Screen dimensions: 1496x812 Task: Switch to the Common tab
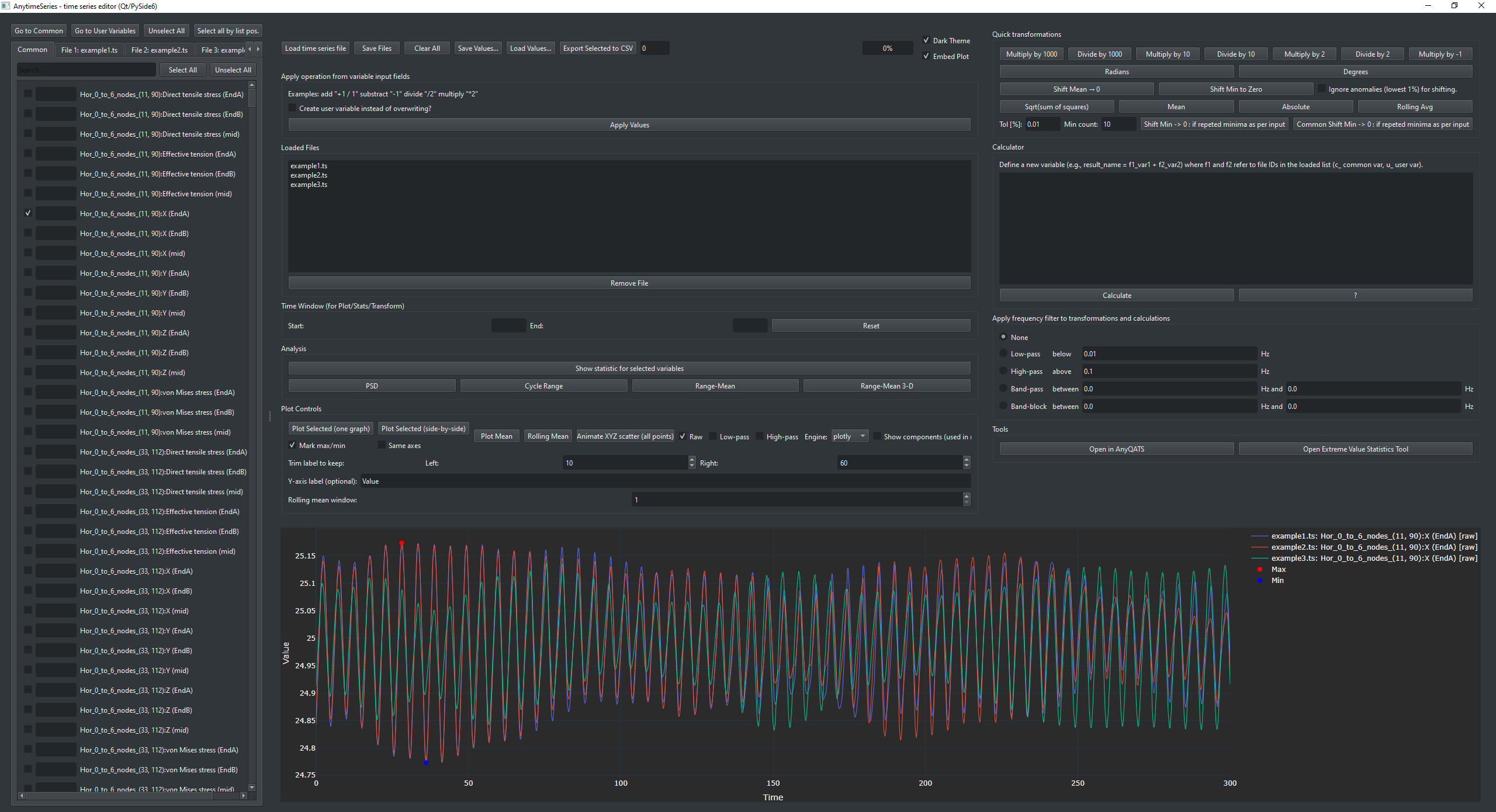[33, 50]
